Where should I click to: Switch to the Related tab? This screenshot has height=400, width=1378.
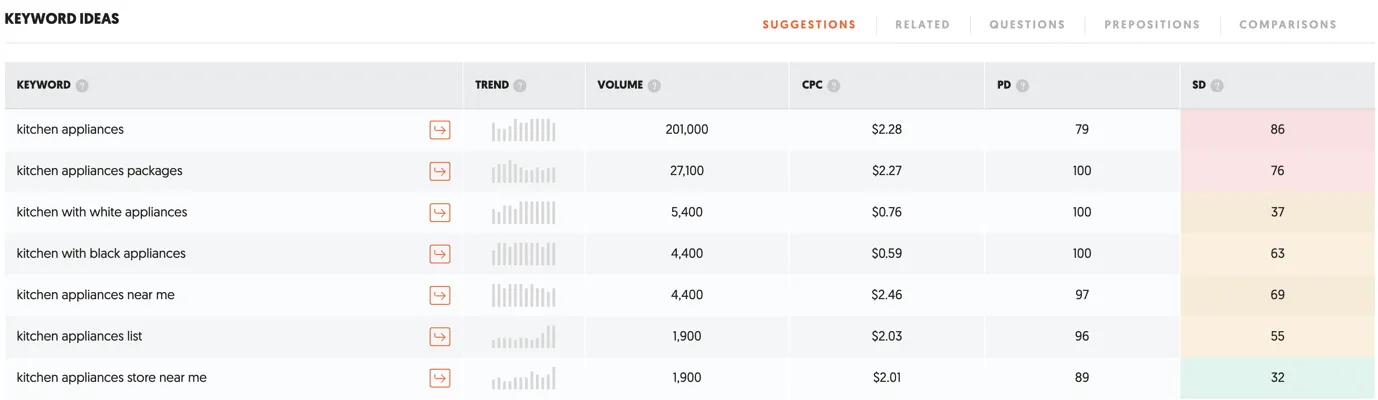point(922,25)
